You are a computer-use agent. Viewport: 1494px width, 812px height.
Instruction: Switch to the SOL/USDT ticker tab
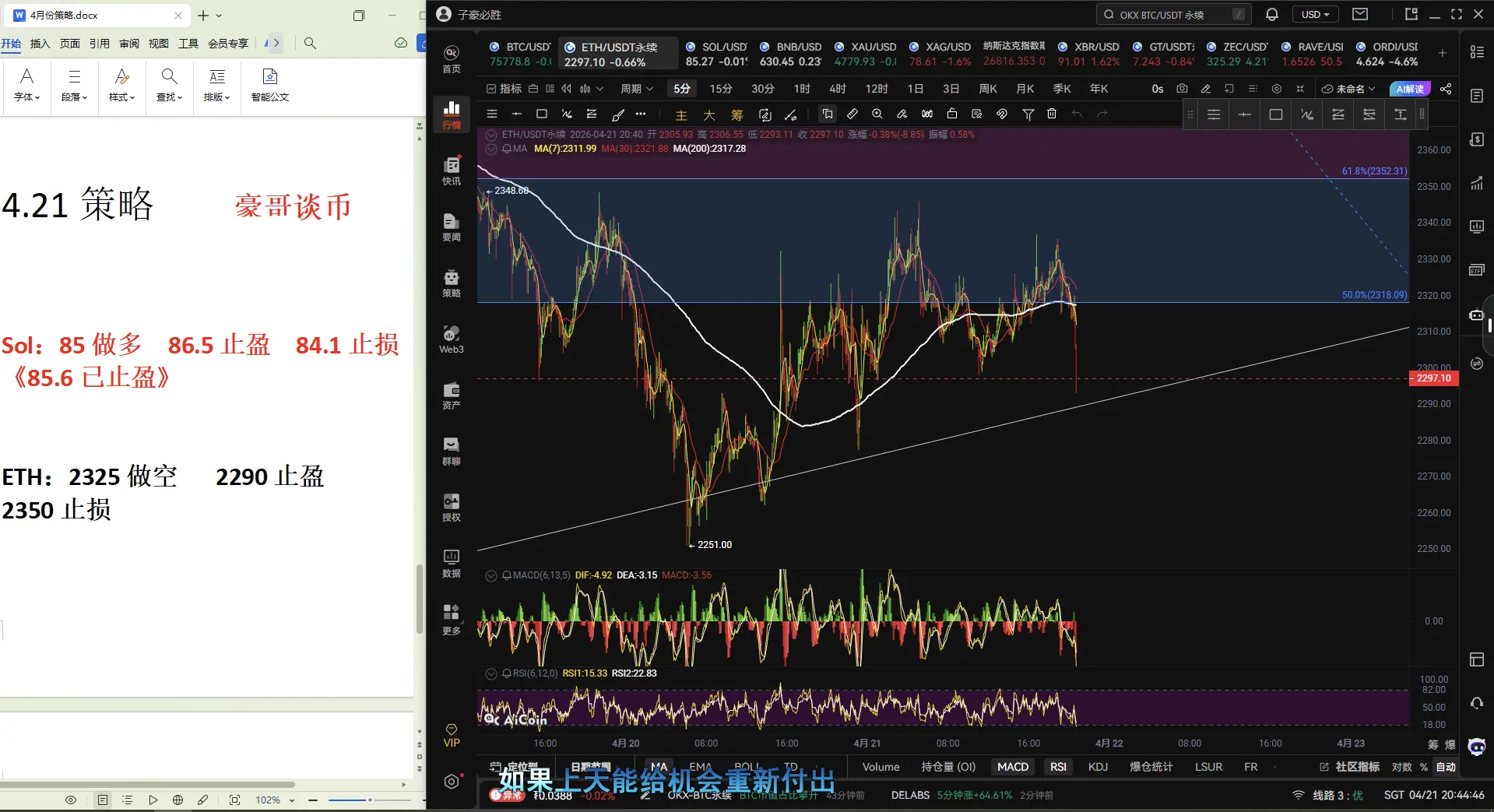(716, 54)
